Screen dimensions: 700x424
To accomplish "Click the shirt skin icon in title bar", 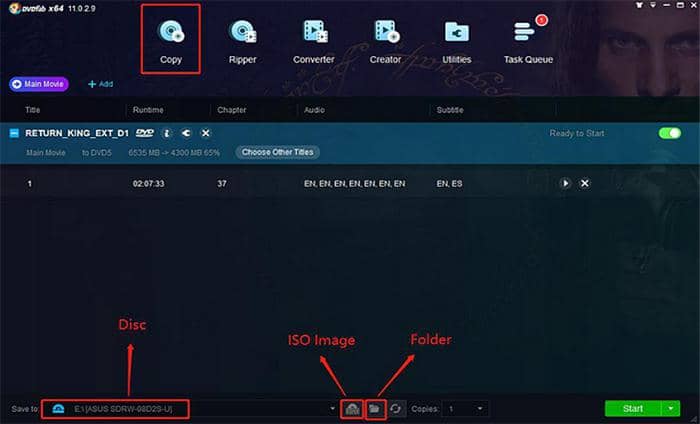I will (x=639, y=5).
